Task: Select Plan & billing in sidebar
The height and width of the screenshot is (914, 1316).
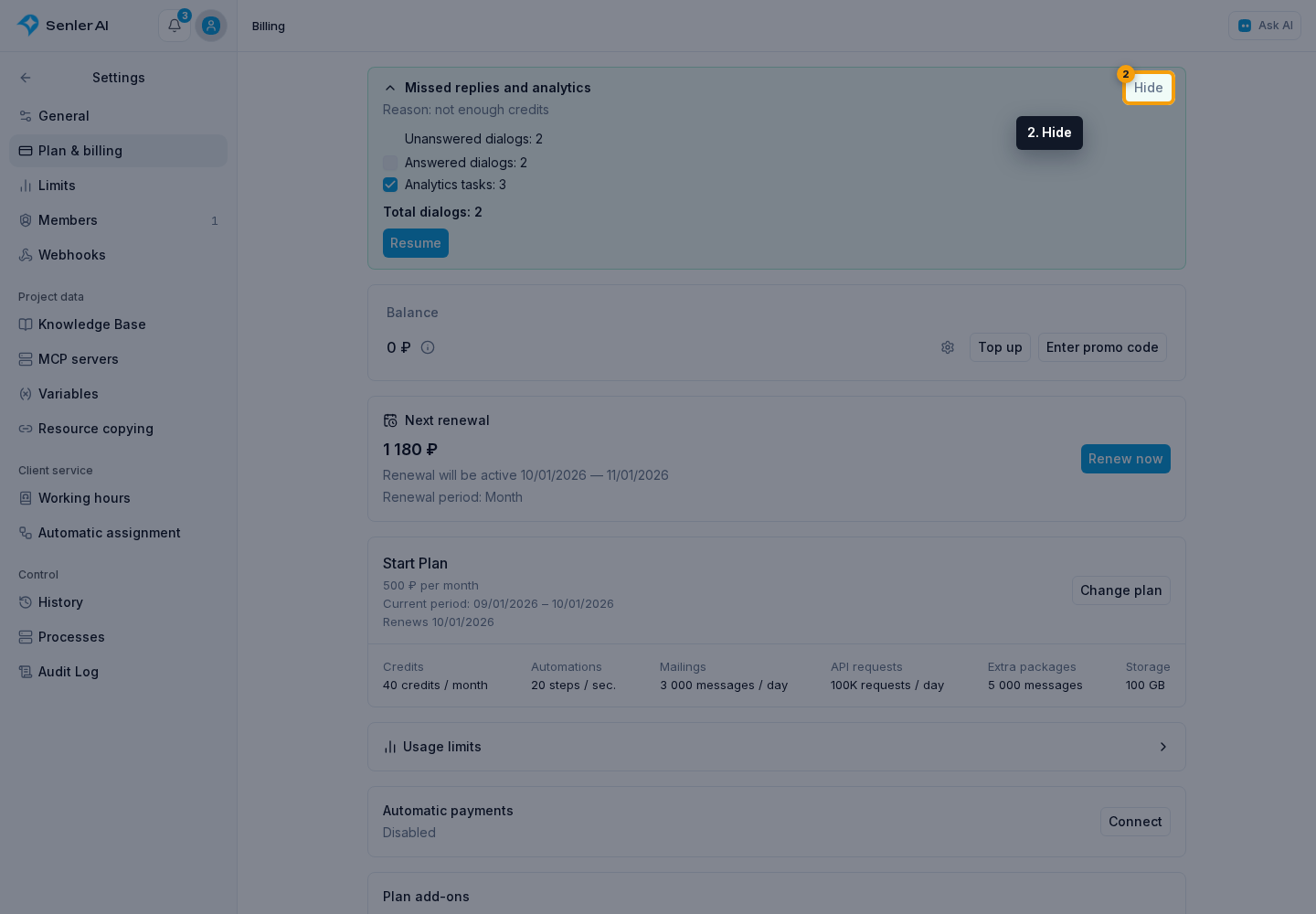Action: click(x=118, y=151)
